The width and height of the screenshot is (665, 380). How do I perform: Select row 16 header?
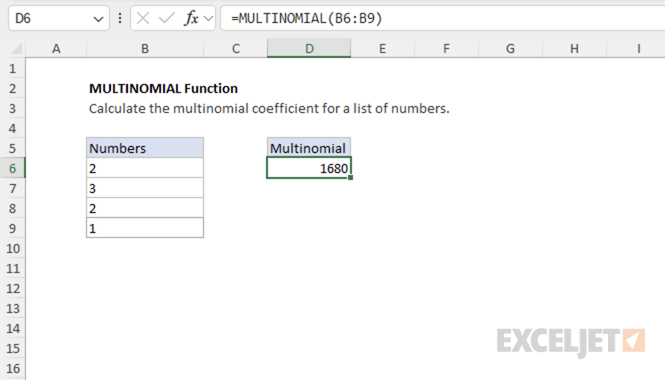point(13,368)
